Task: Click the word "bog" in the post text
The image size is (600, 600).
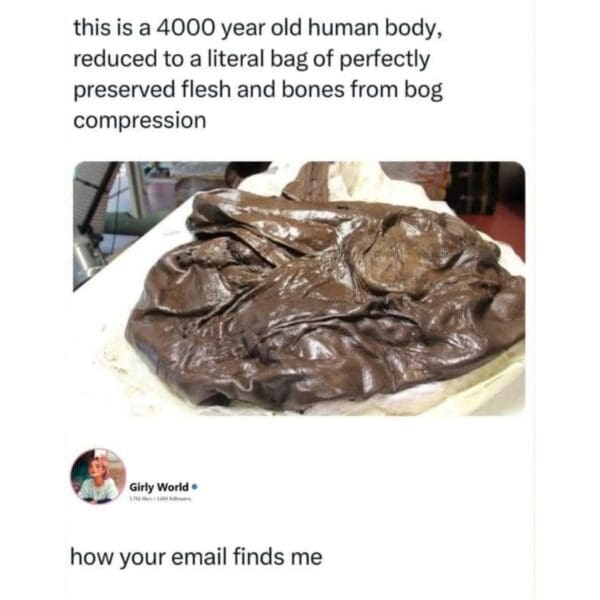Action: pos(422,90)
